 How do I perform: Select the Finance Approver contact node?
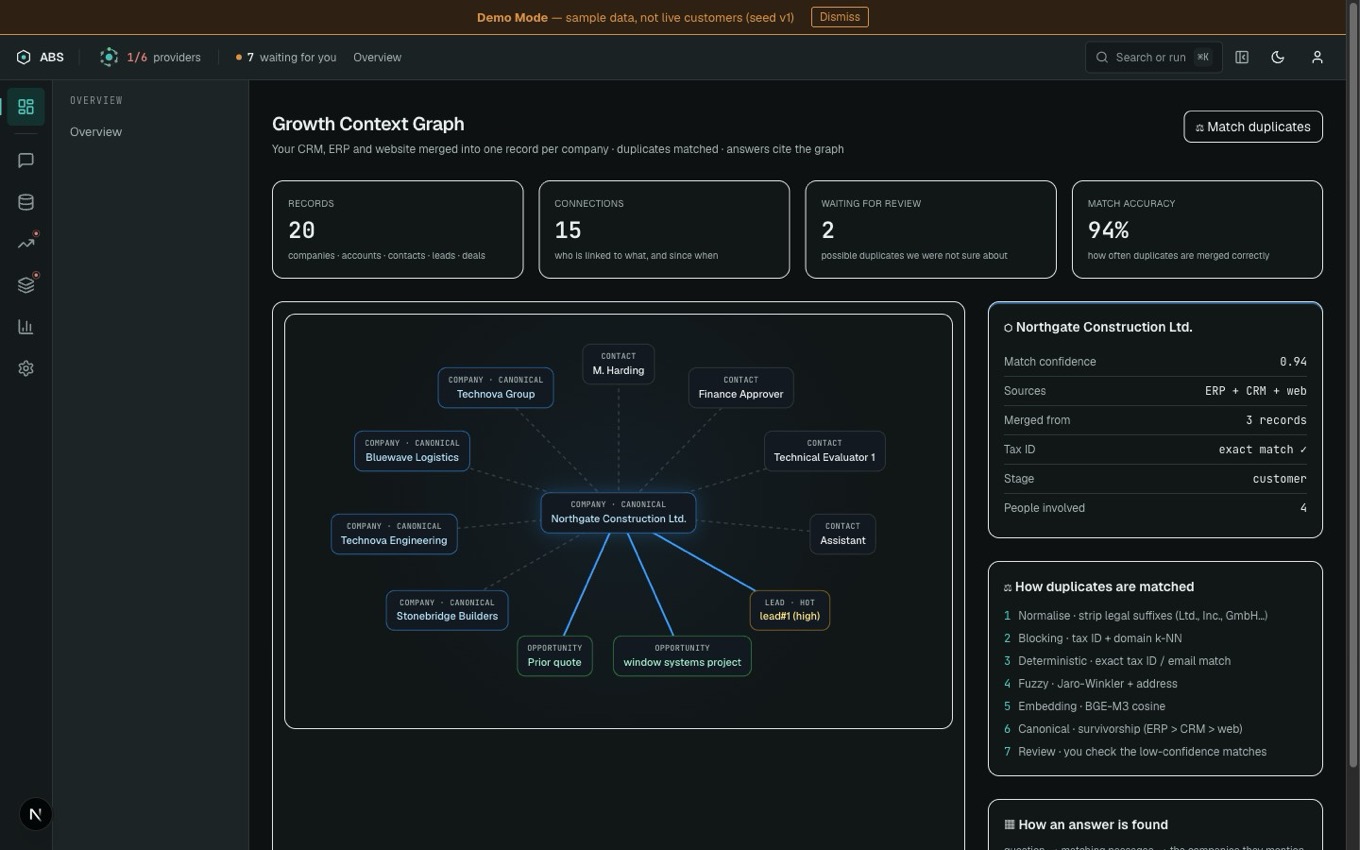click(x=740, y=387)
